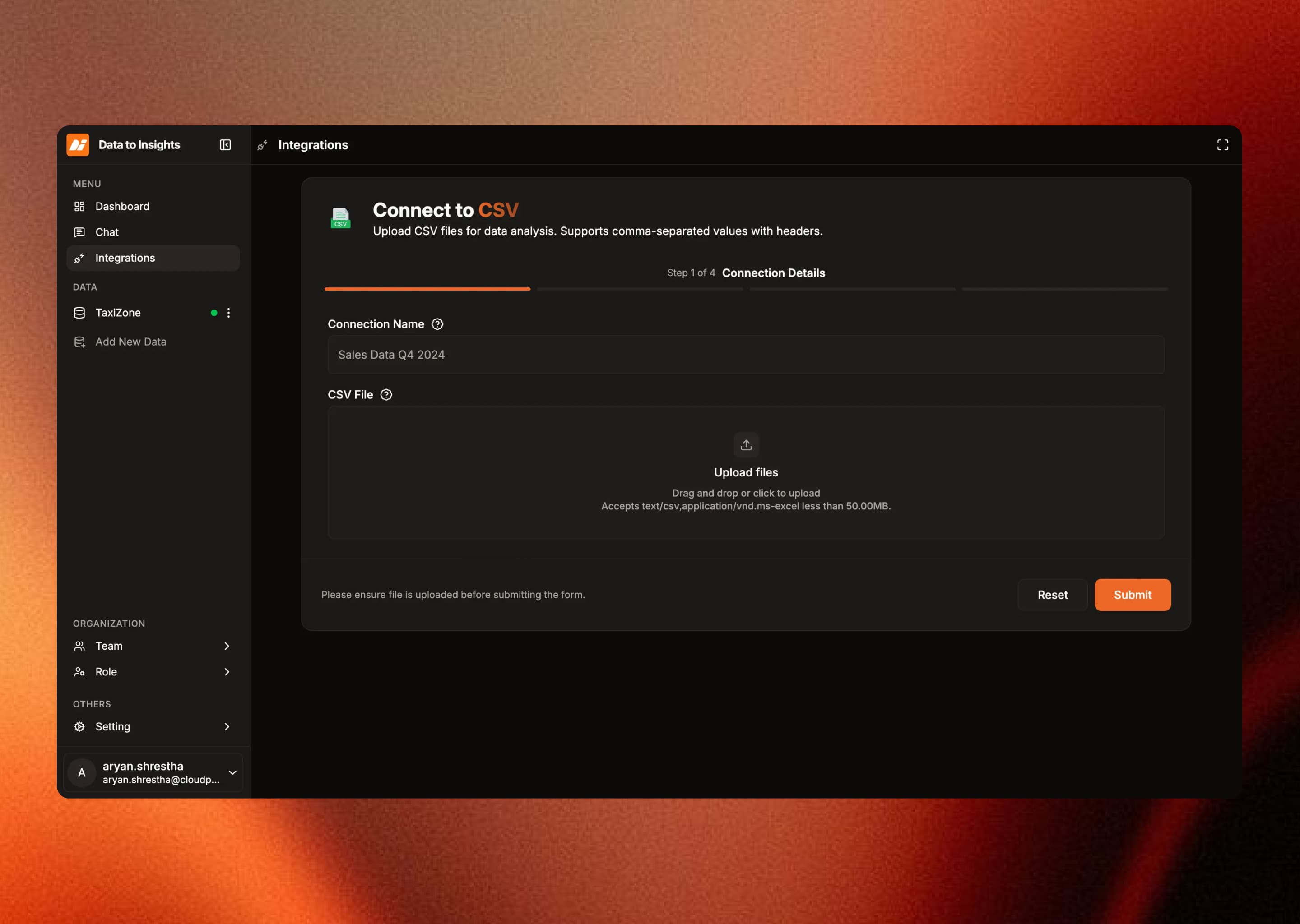Click the "ORGANIZATION" section heading
Viewport: 1300px width, 924px height.
109,624
